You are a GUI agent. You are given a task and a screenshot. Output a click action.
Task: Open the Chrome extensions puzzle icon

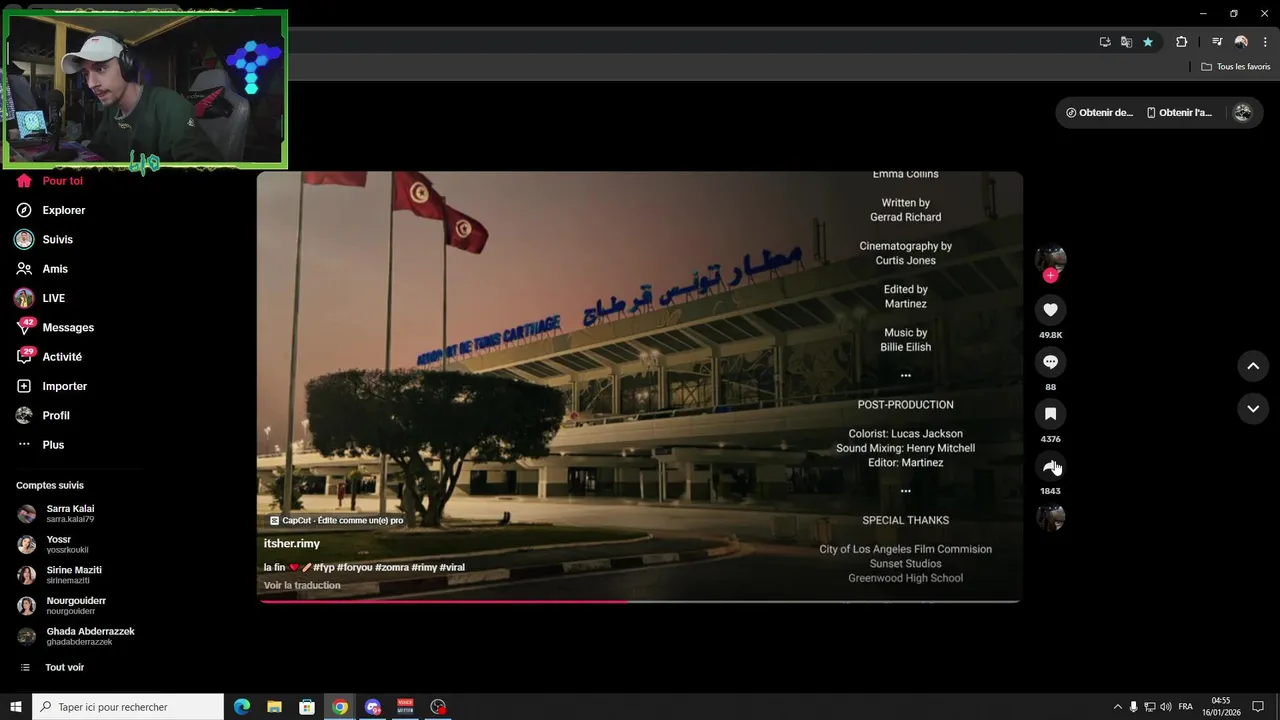click(1182, 42)
